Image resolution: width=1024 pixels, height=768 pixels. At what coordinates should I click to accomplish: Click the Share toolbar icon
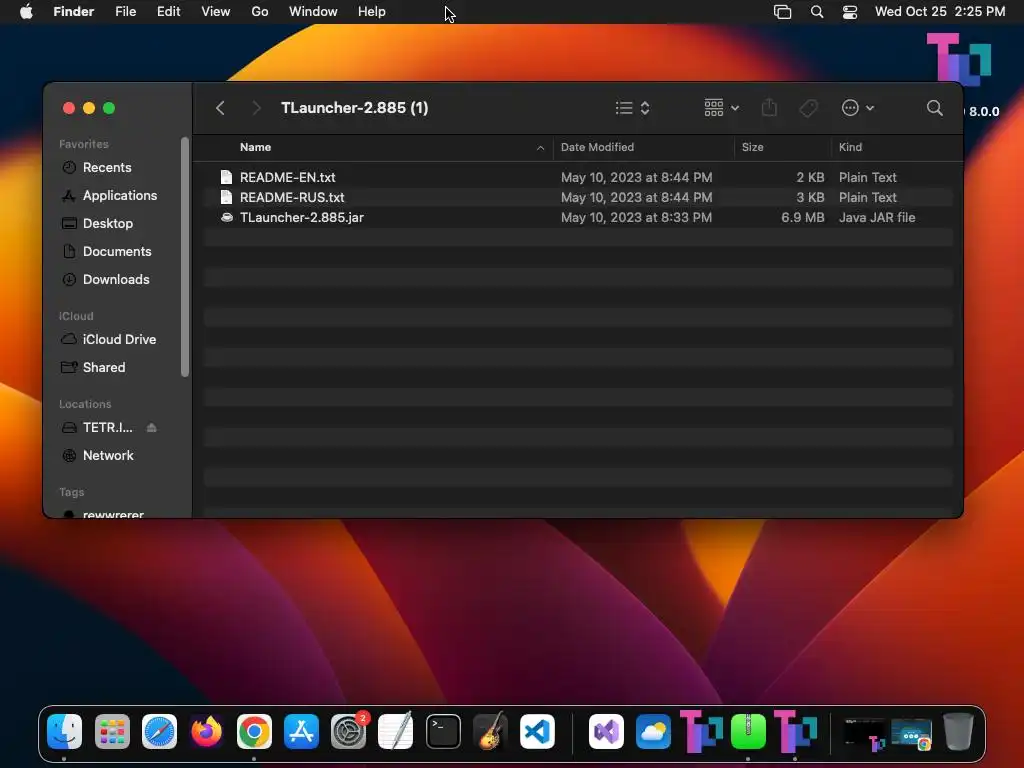[769, 108]
